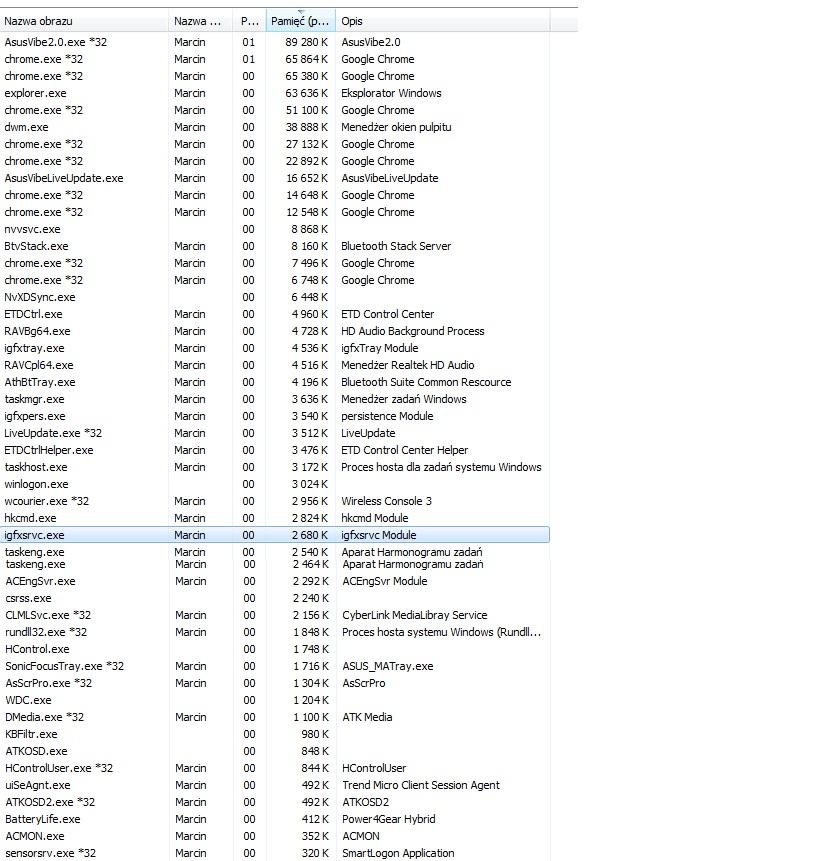Click the 'Opis' description column header
This screenshot has height=861, width=819.
pyautogui.click(x=442, y=21)
